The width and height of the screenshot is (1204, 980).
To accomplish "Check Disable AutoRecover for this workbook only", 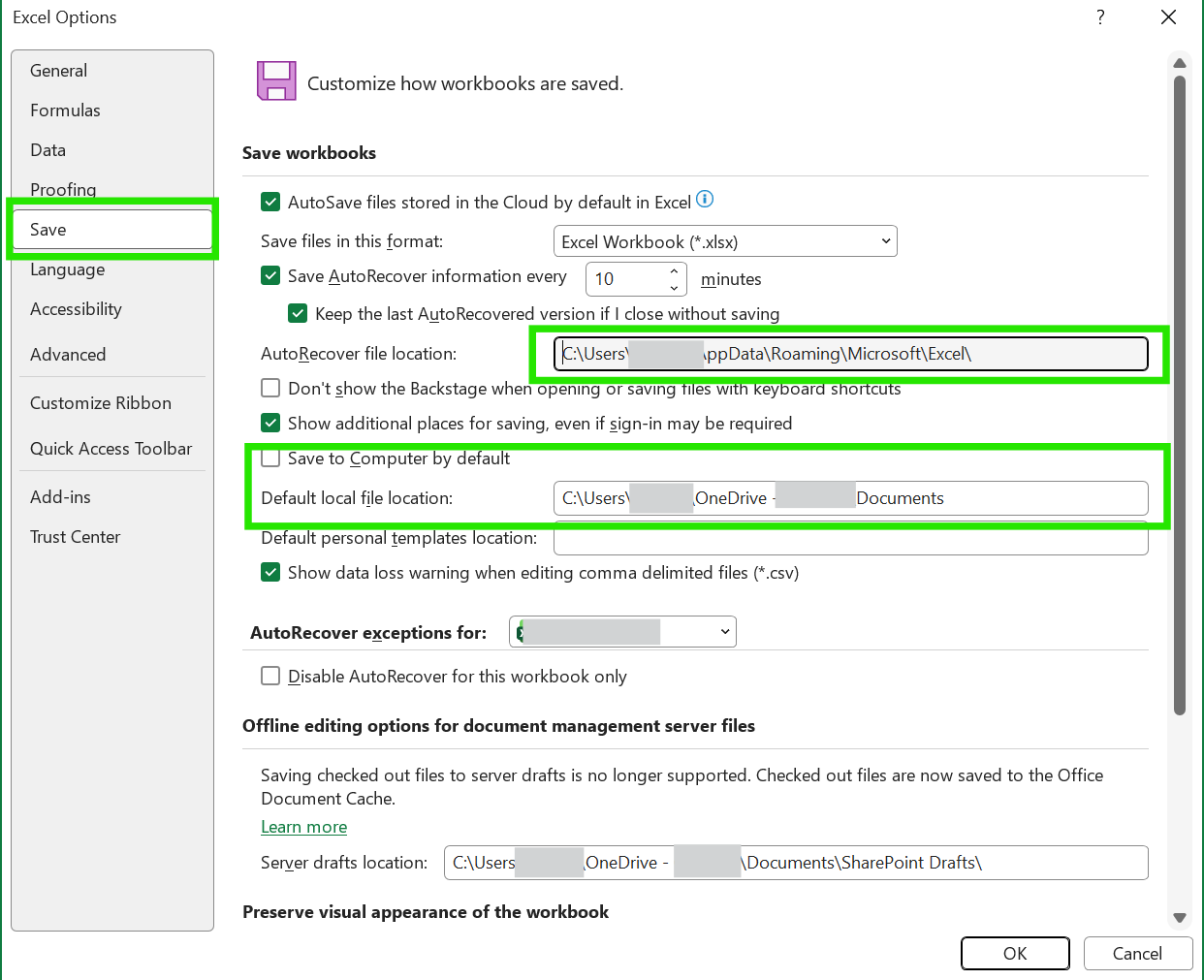I will click(270, 676).
